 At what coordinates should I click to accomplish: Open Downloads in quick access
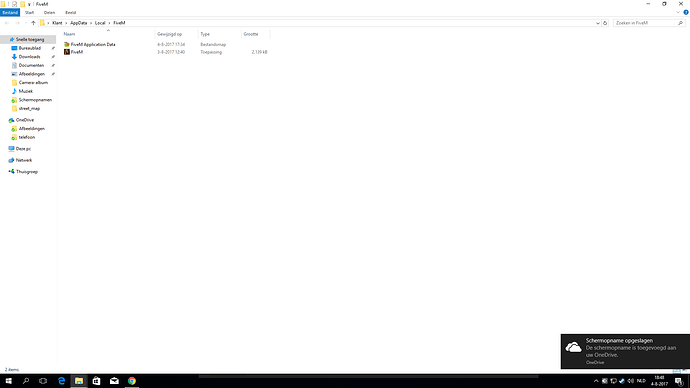pos(29,57)
